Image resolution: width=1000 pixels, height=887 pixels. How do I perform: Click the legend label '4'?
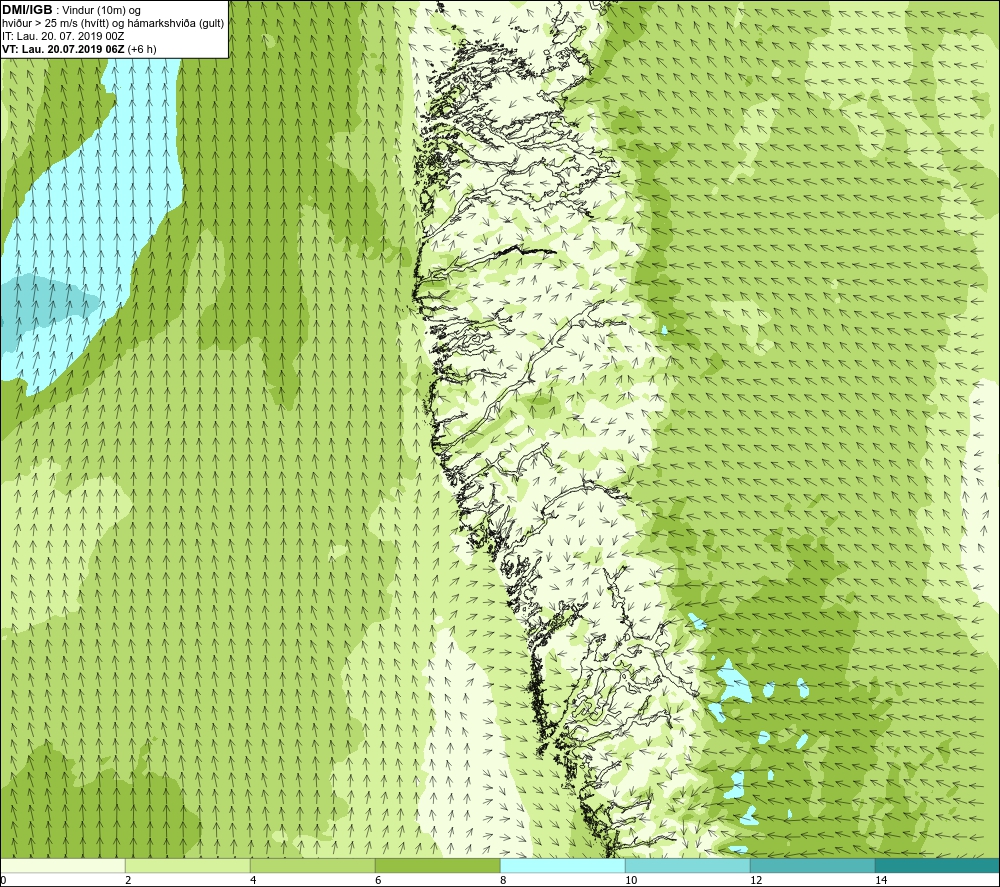click(x=253, y=880)
